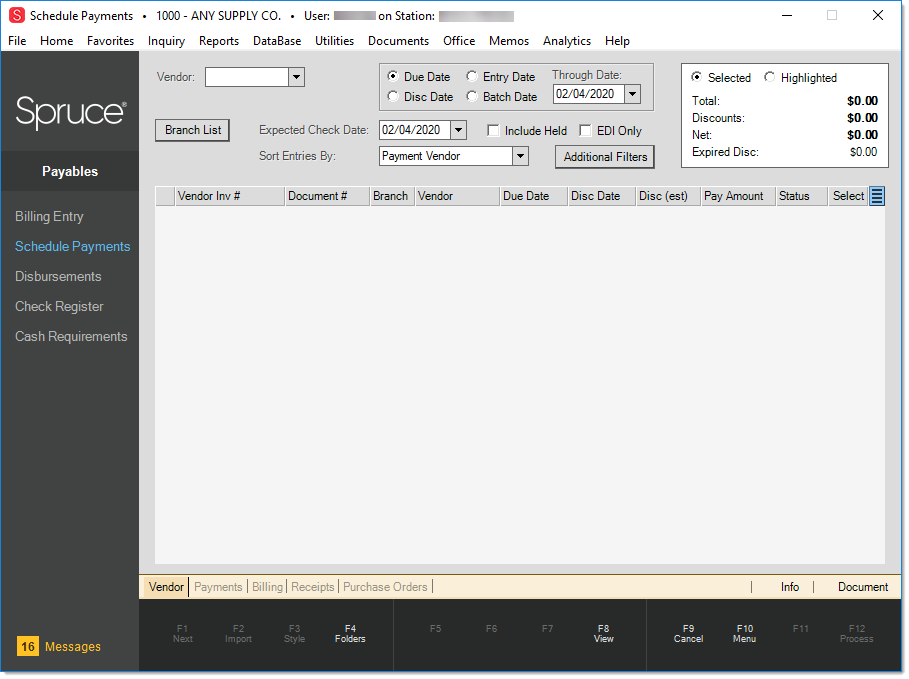Select the Entry Date radio button
909x679 pixels.
[474, 77]
